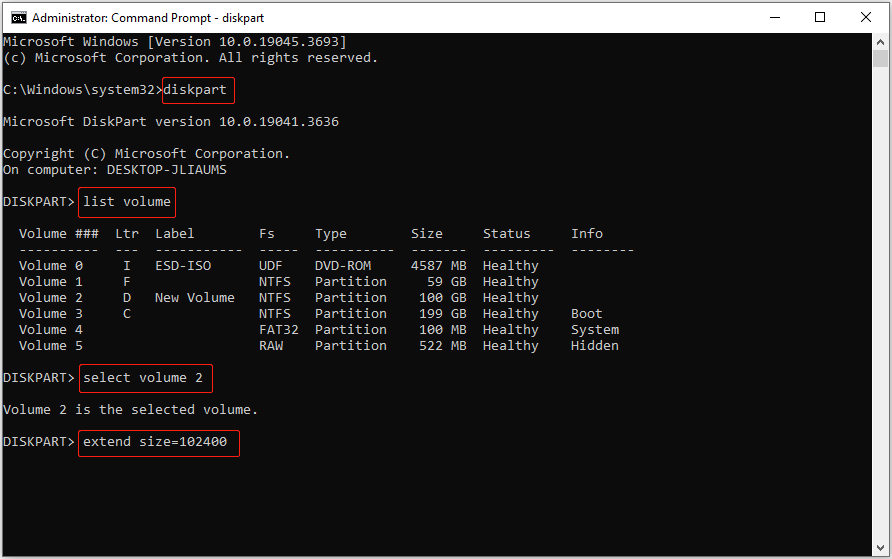This screenshot has width=892, height=559.
Task: Click the 'New Volume' label cell
Action: click(x=195, y=297)
